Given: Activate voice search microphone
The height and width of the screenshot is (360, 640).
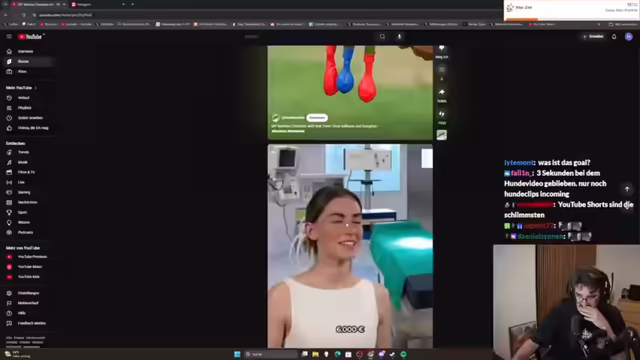Looking at the screenshot, I should click(399, 36).
